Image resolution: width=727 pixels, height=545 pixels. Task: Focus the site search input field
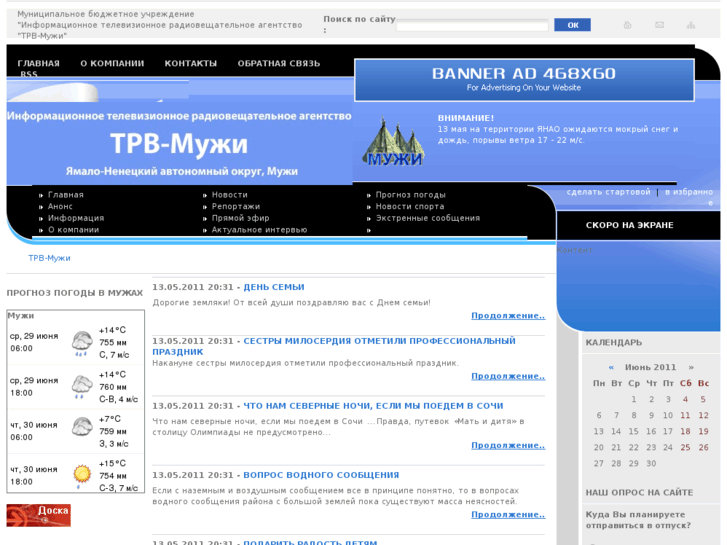click(x=472, y=26)
